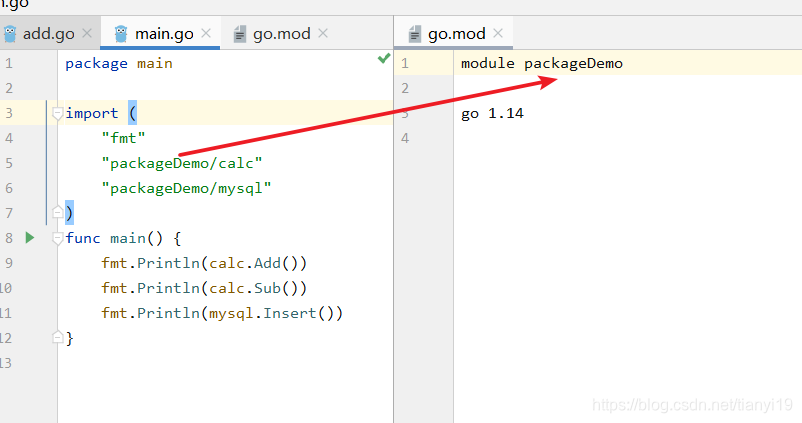Close the left pane's go.mod tab
Image resolution: width=802 pixels, height=423 pixels.
(323, 33)
